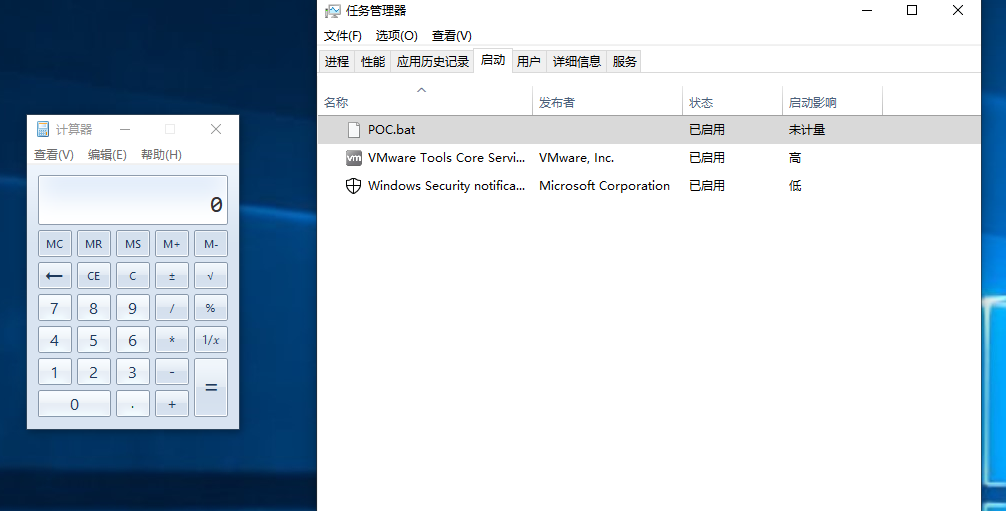Click the 1/x reciprocal button
Screen dimensions: 1006x511
[x=211, y=340]
